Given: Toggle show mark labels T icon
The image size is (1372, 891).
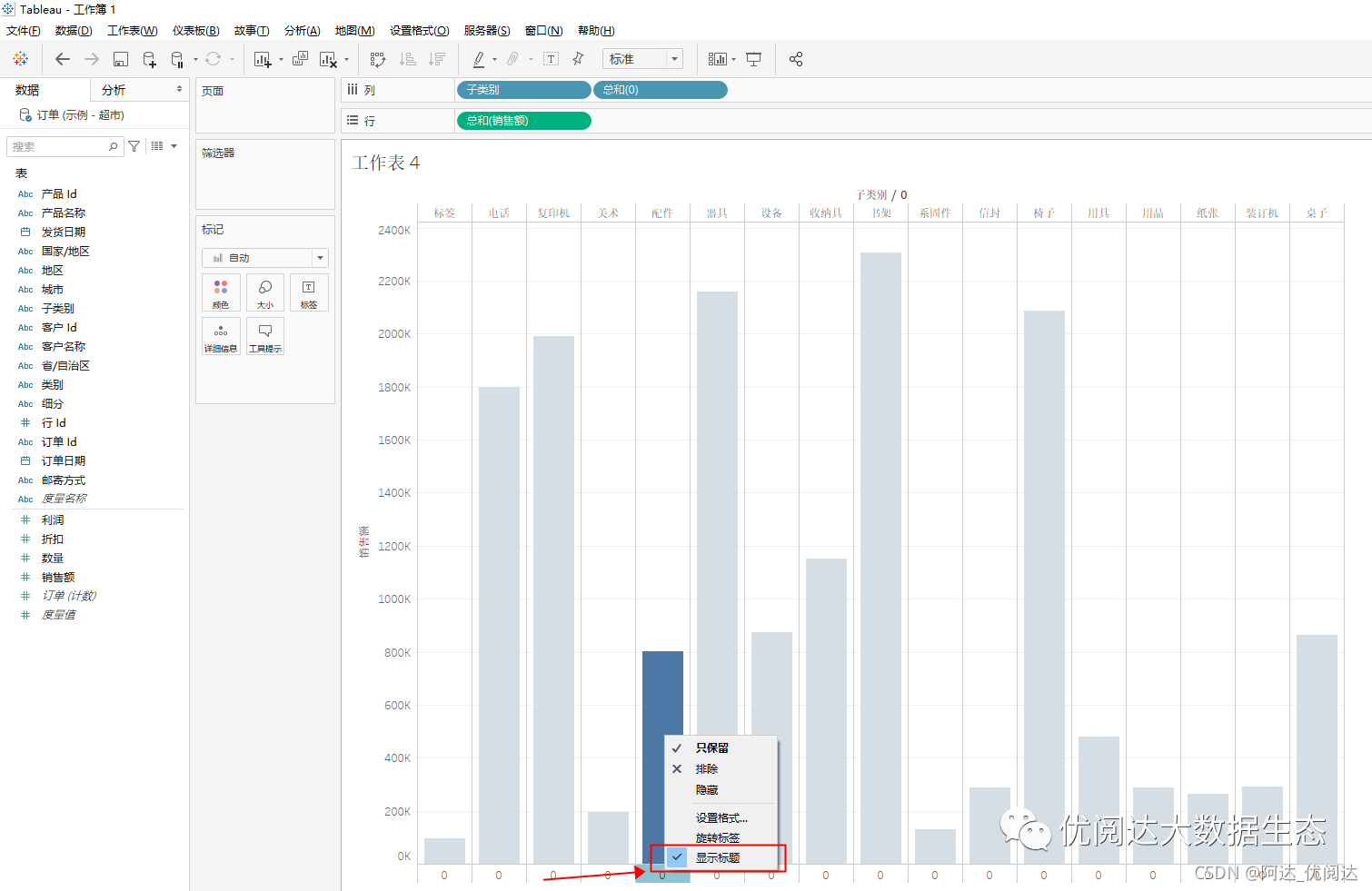Looking at the screenshot, I should click(x=551, y=59).
